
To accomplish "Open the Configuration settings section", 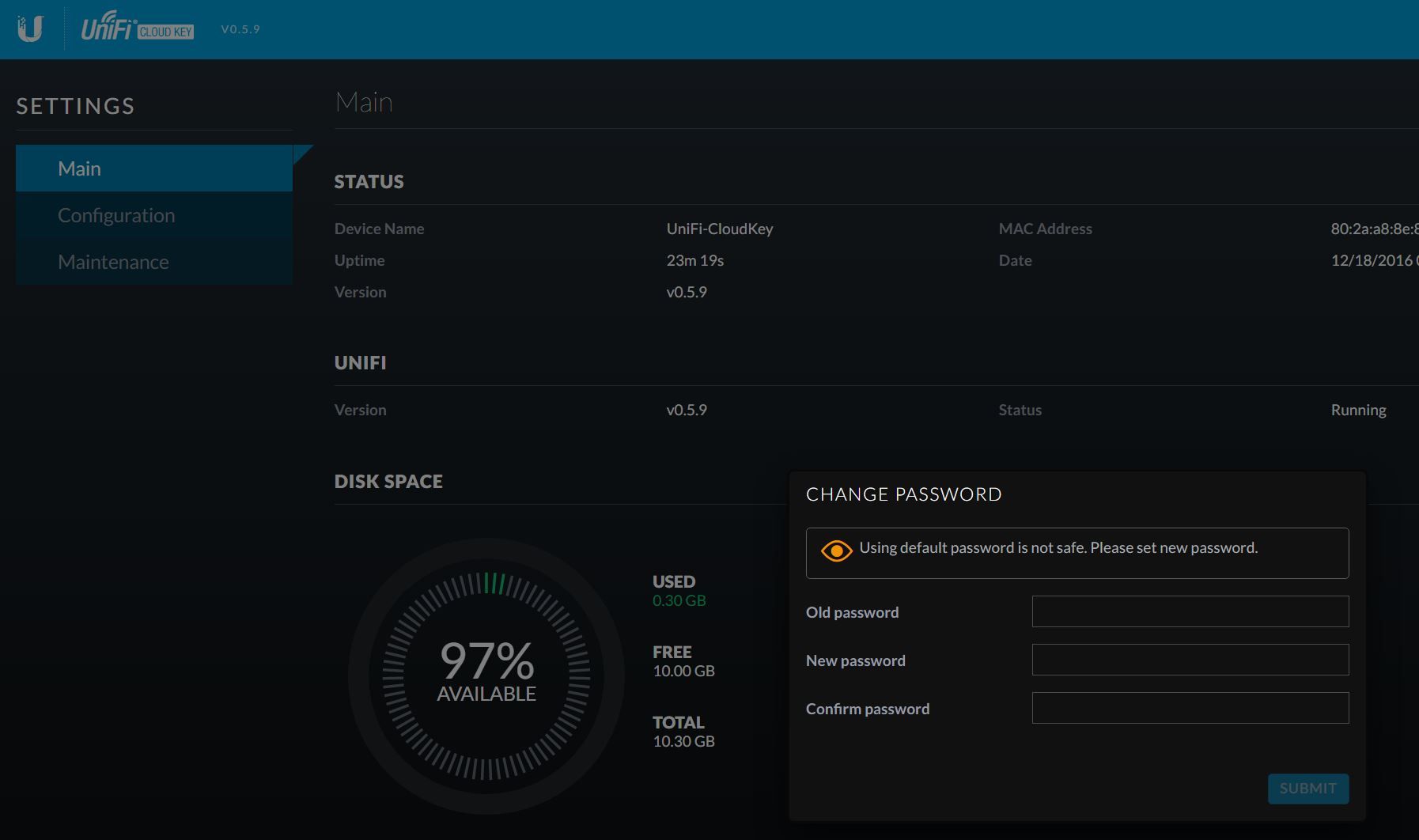I will tap(154, 215).
